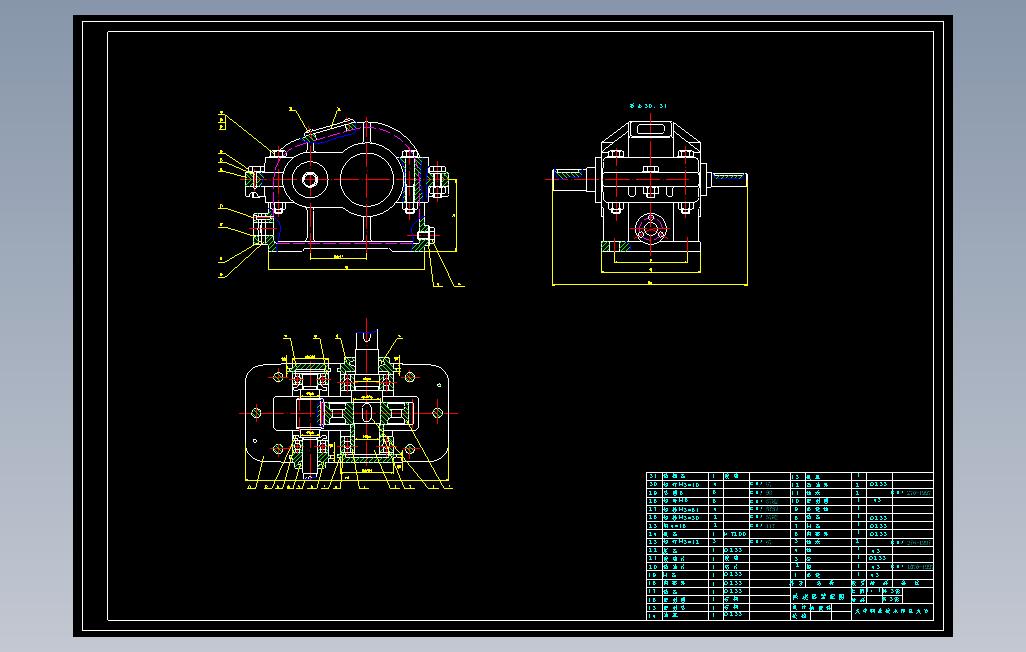Image resolution: width=1026 pixels, height=652 pixels.
Task: Click the cyan note above the side view
Action: pos(648,105)
